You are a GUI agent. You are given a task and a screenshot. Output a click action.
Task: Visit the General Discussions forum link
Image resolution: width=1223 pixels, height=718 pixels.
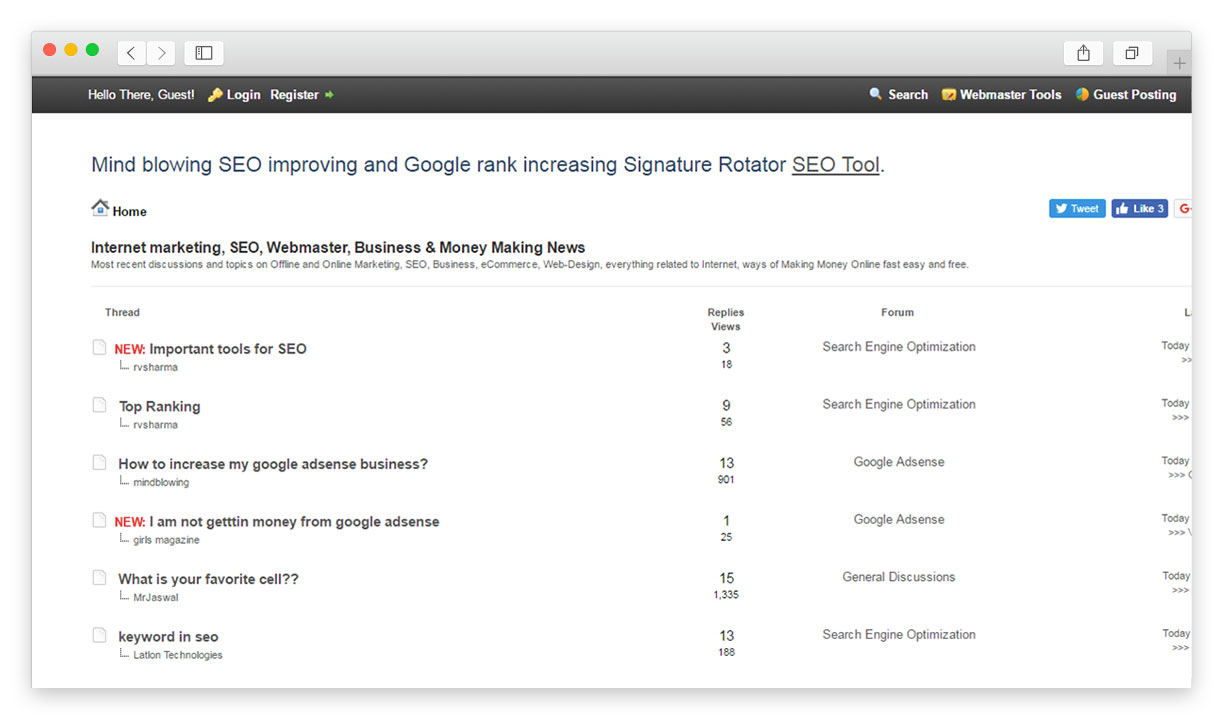coord(898,577)
